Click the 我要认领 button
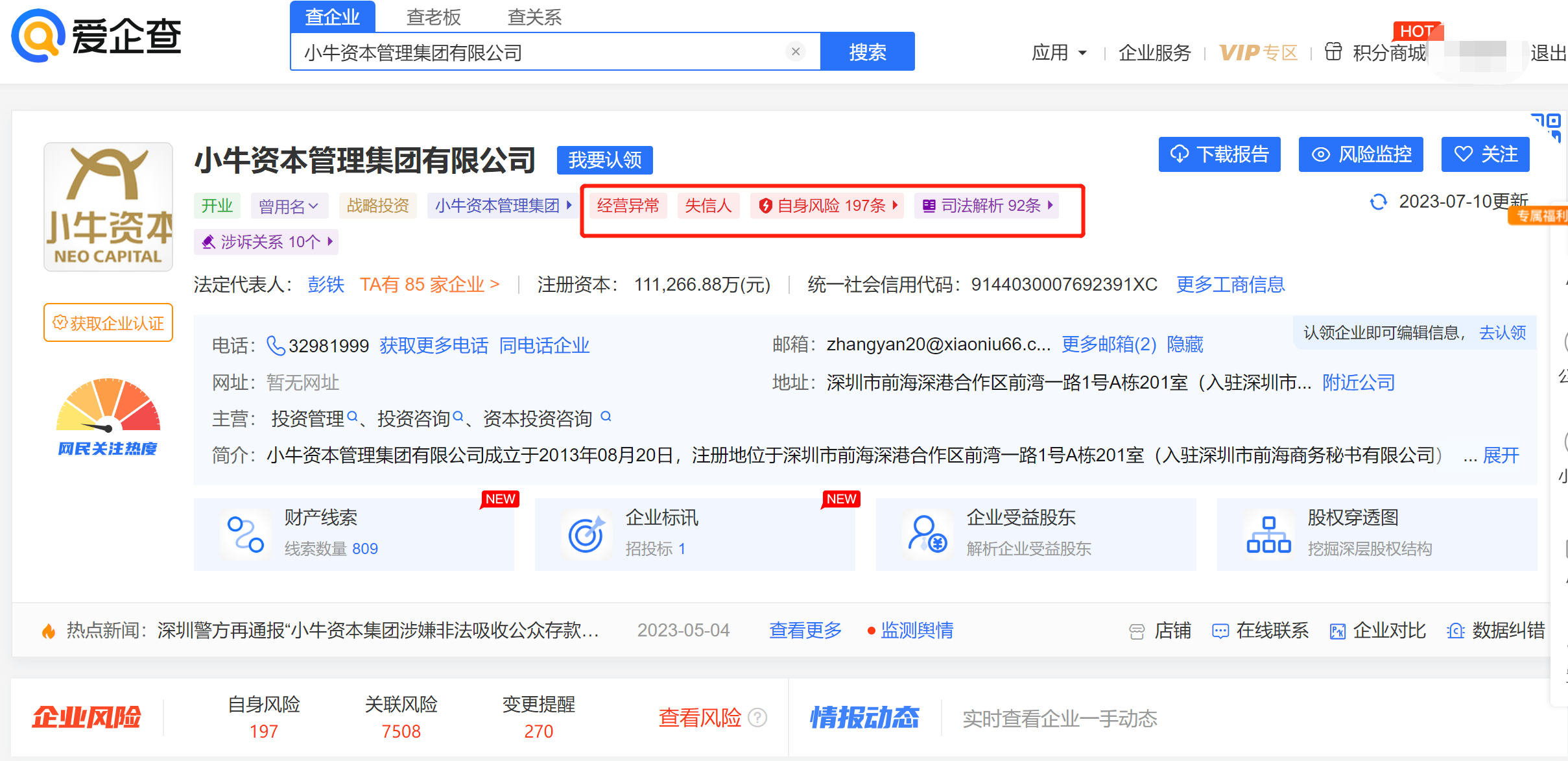 click(604, 160)
